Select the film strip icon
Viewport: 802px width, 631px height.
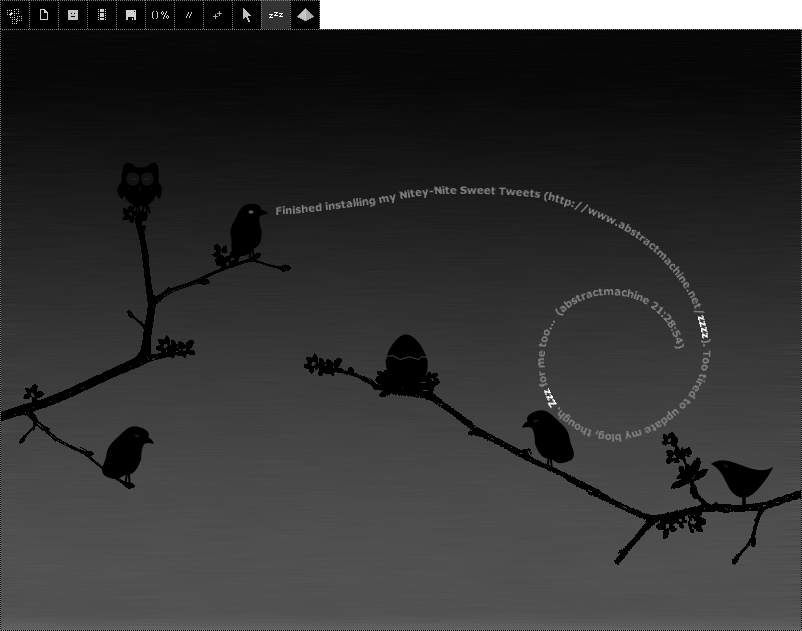coord(102,15)
